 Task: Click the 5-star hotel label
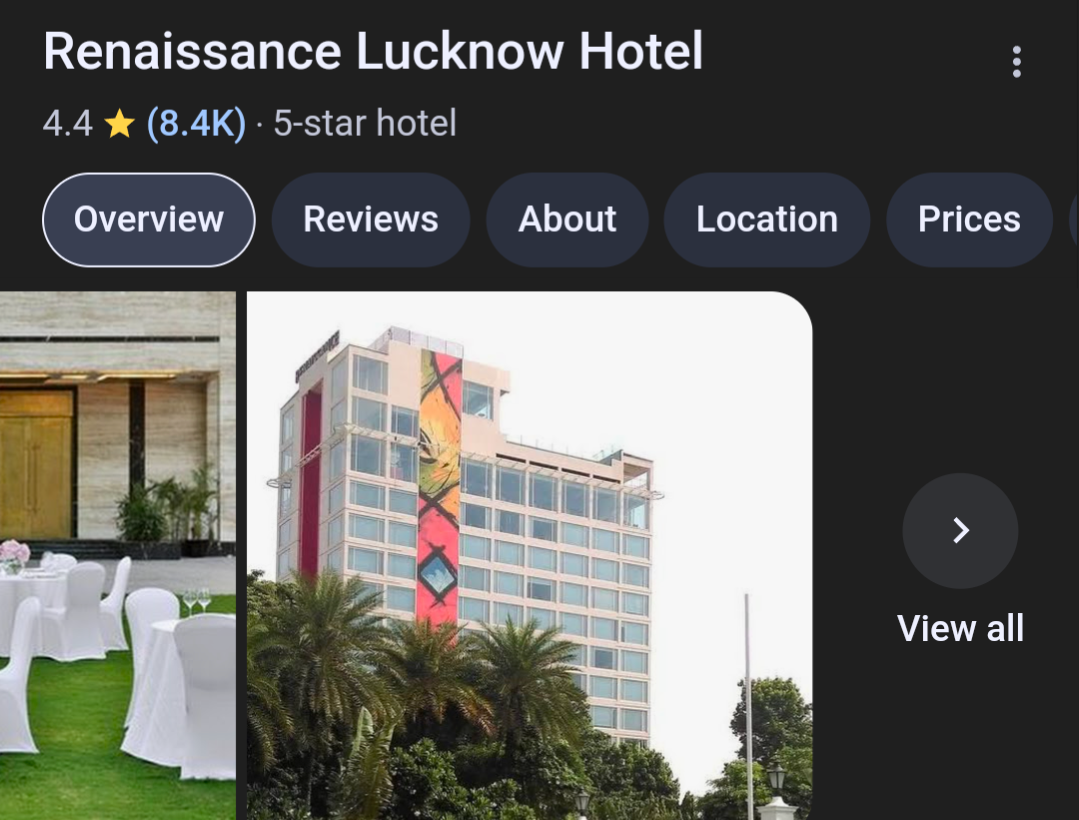click(x=365, y=124)
